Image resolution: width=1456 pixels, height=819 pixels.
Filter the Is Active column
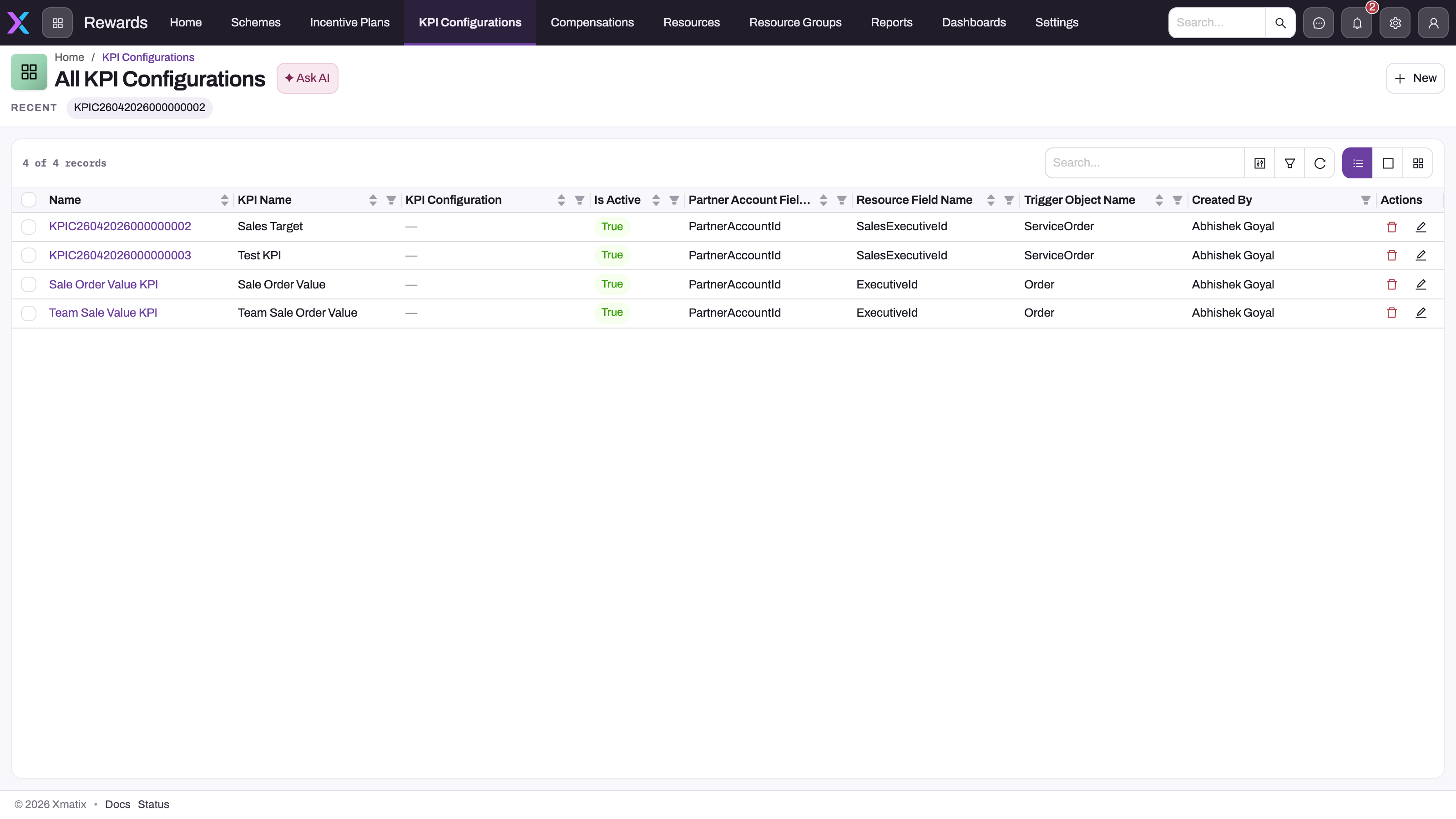tap(674, 200)
